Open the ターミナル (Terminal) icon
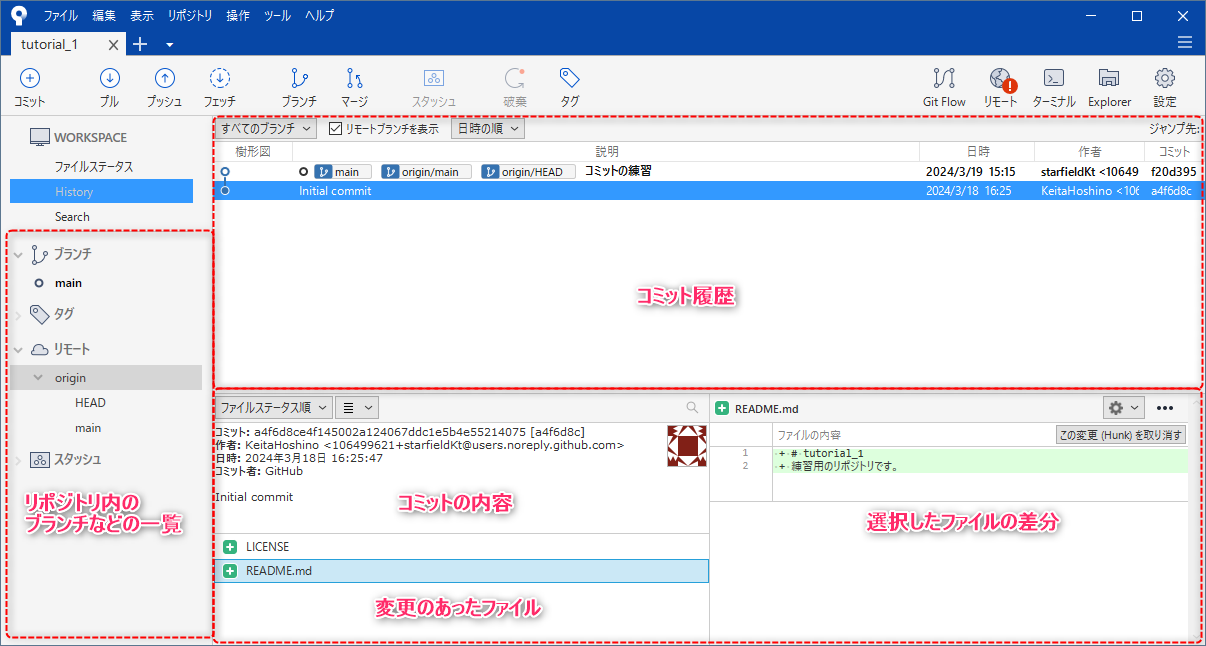Image resolution: width=1206 pixels, height=646 pixels. tap(1053, 87)
